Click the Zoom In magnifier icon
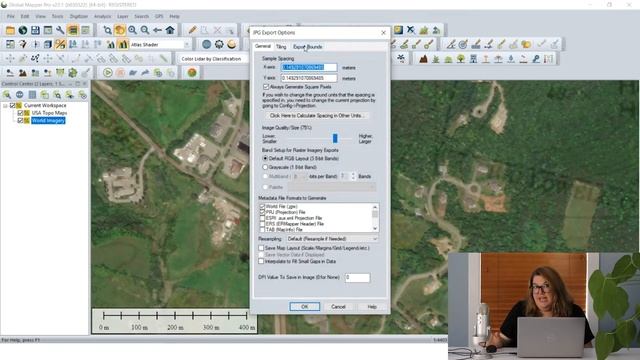The width and height of the screenshot is (640, 360). point(132,30)
